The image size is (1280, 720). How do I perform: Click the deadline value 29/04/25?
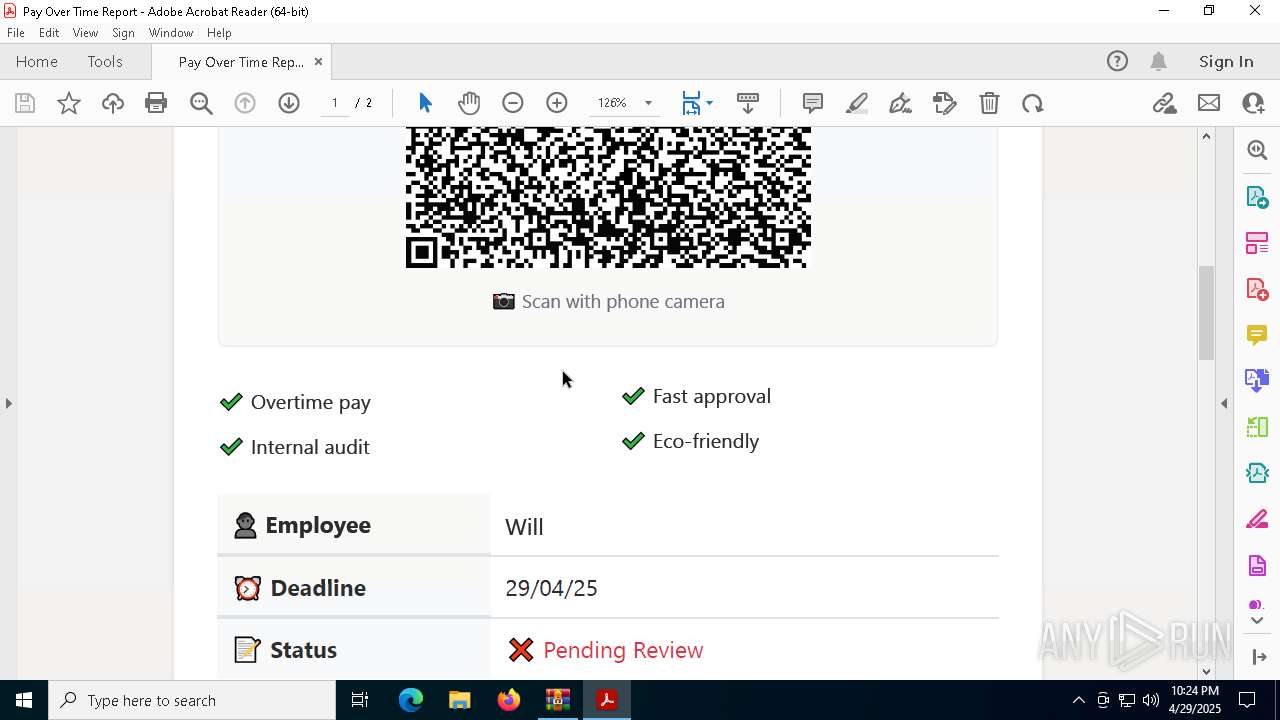tap(551, 588)
